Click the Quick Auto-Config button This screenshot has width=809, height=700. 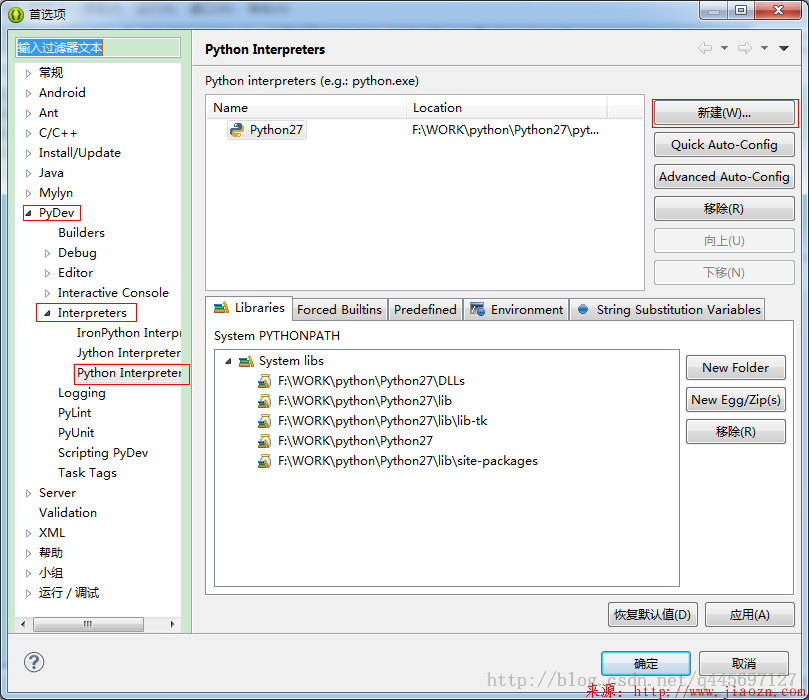click(x=723, y=144)
